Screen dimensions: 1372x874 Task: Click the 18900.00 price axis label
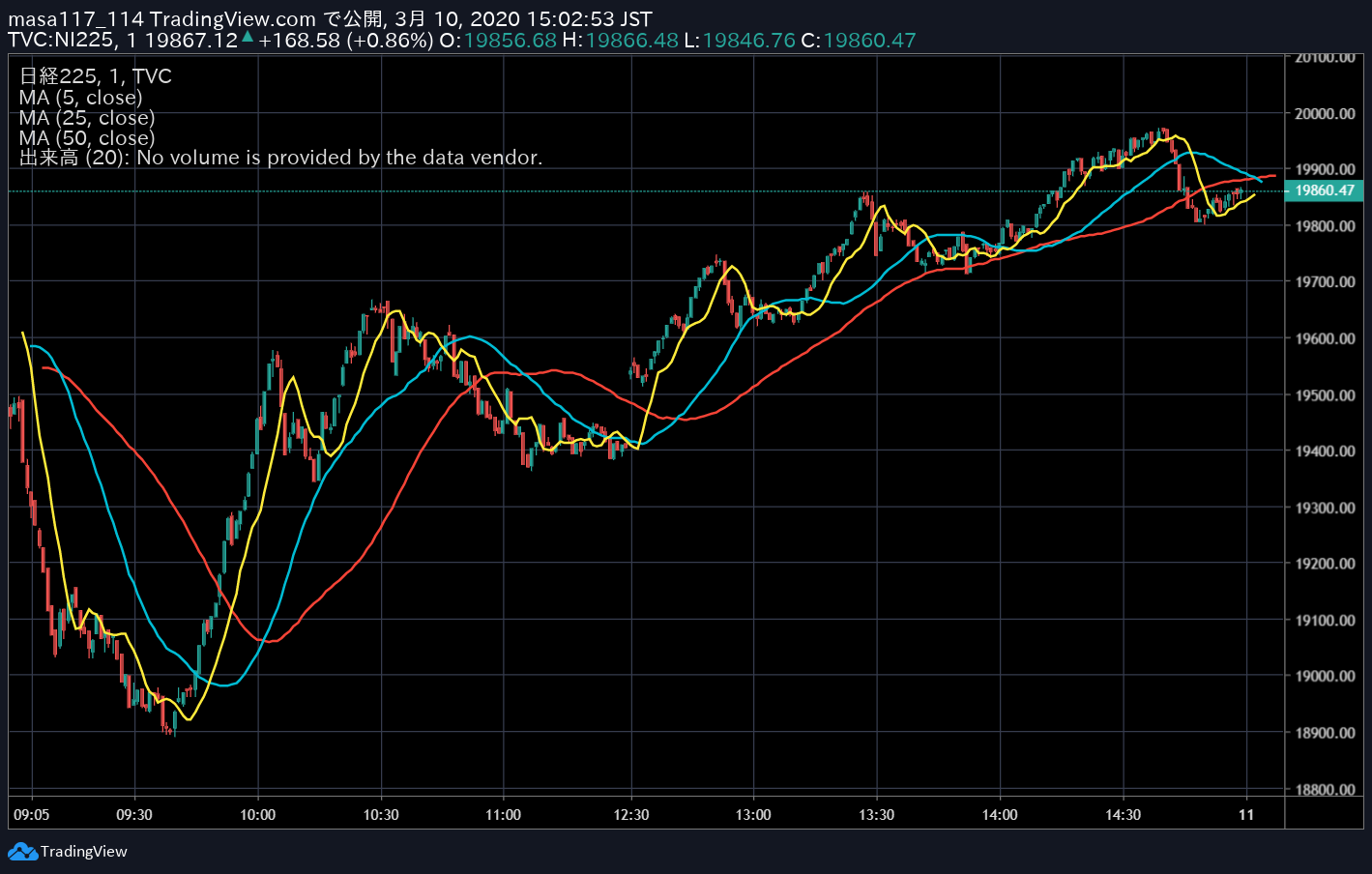(1325, 733)
